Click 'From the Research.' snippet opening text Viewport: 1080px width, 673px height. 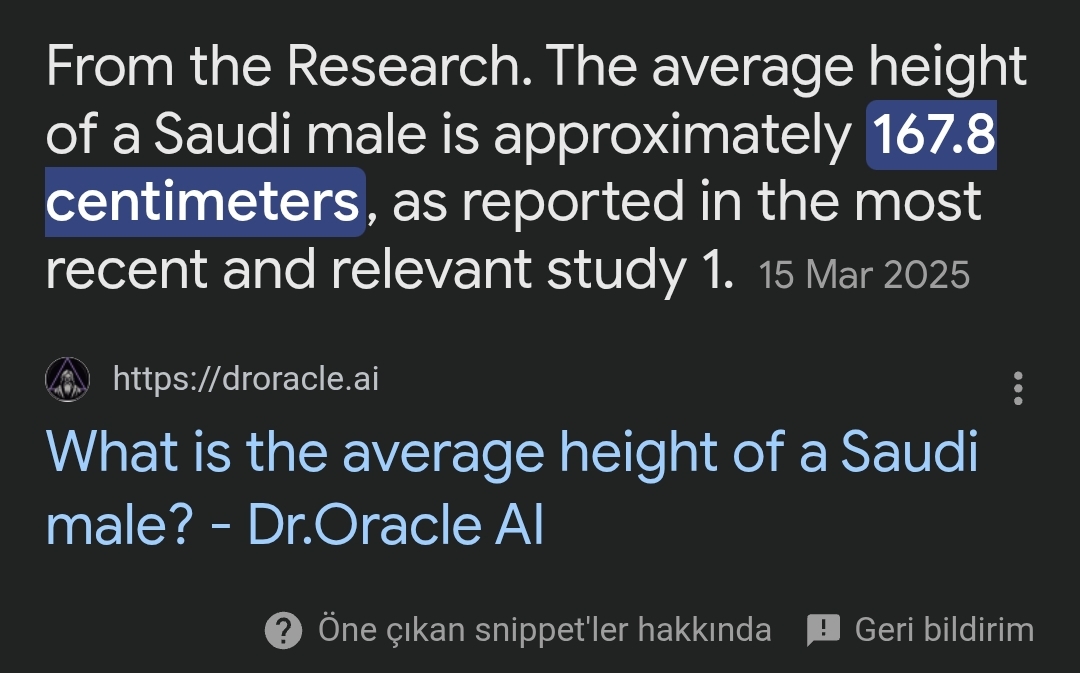289,67
